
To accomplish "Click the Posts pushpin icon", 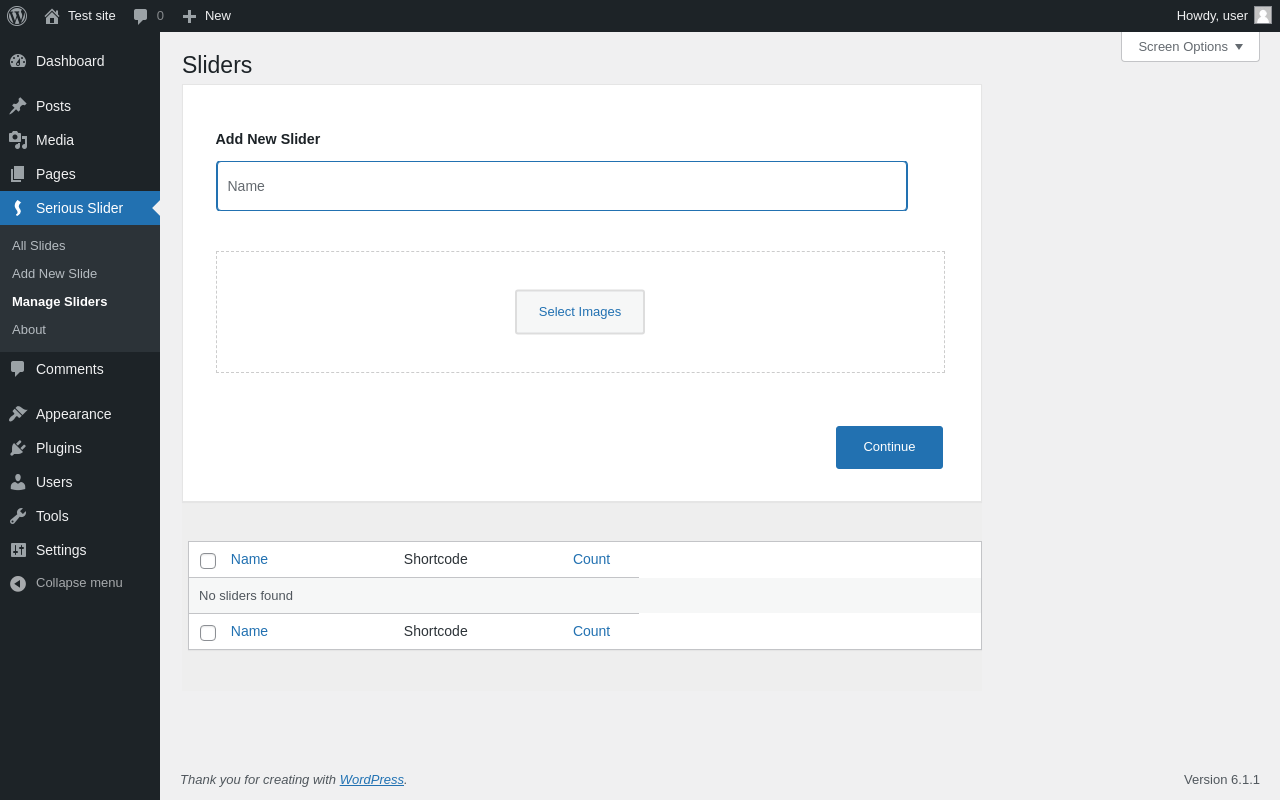I will (x=18, y=106).
